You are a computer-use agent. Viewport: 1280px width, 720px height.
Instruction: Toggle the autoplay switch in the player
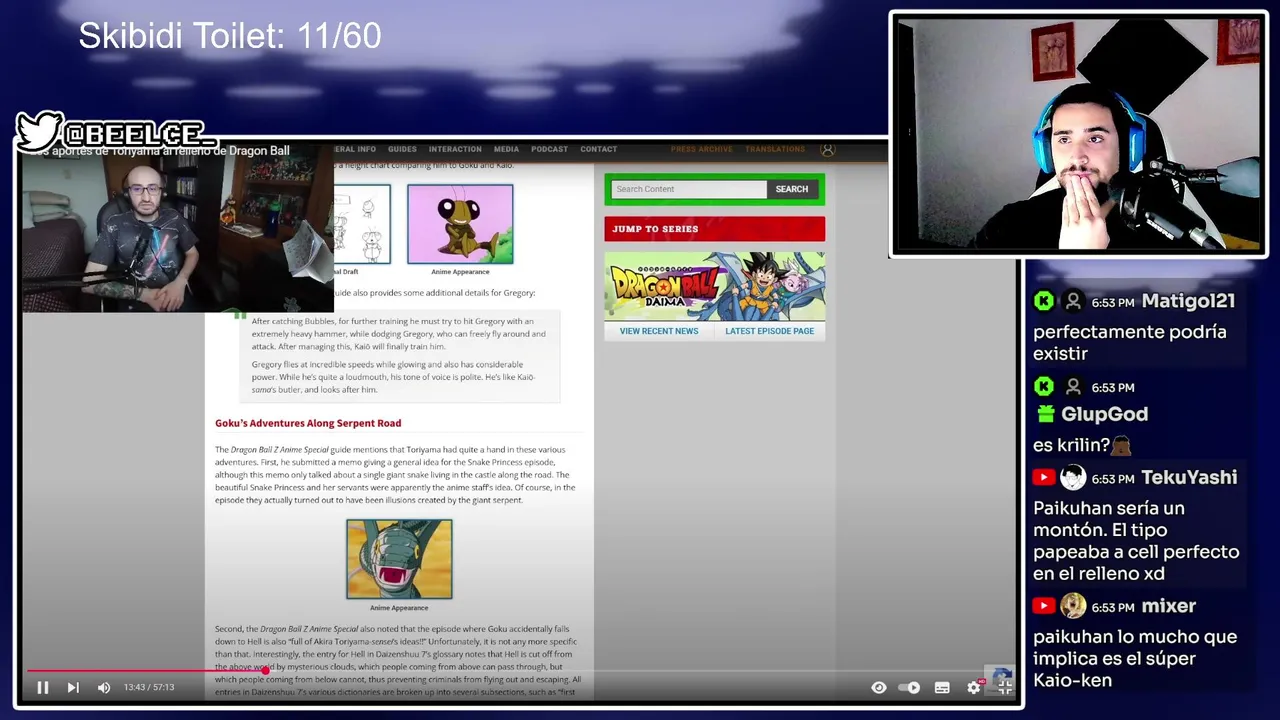pyautogui.click(x=909, y=687)
